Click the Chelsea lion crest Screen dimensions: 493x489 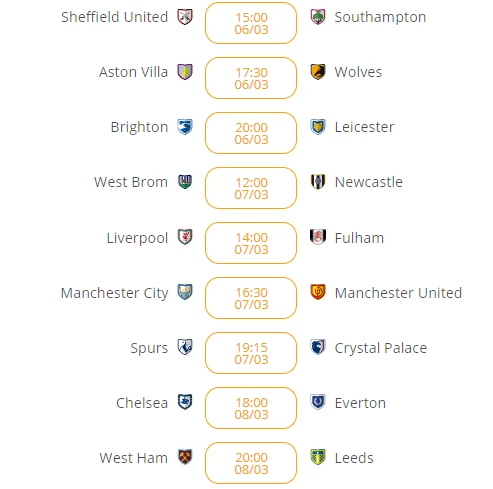tap(185, 402)
